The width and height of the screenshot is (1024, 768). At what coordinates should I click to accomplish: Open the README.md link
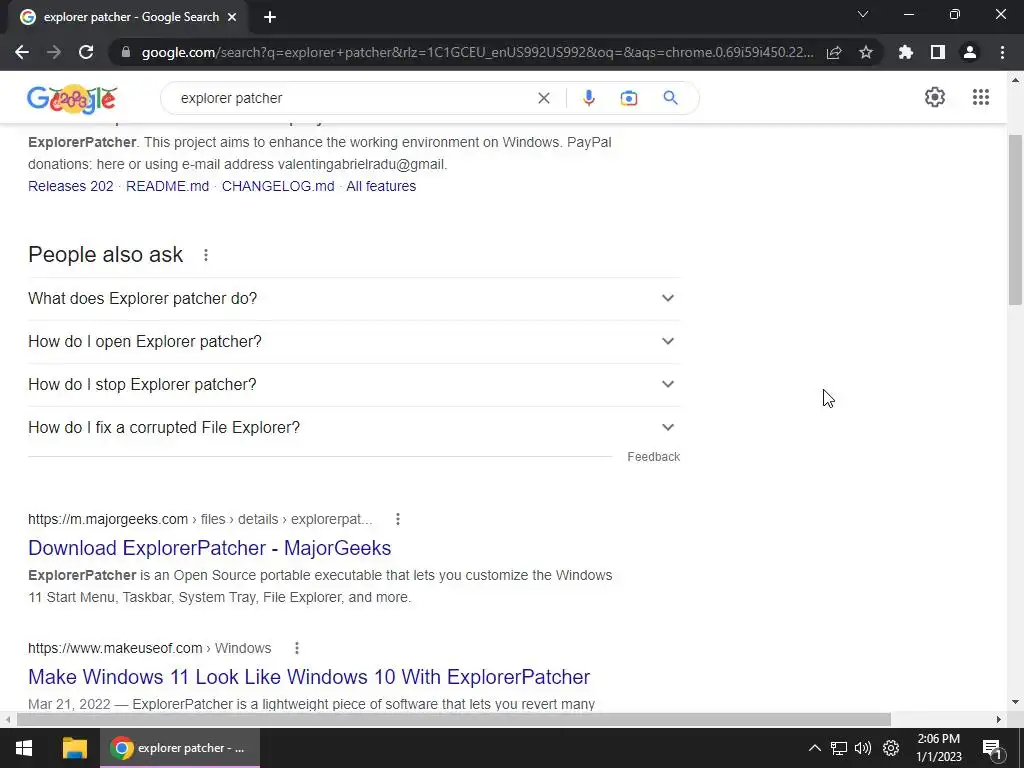coord(167,186)
